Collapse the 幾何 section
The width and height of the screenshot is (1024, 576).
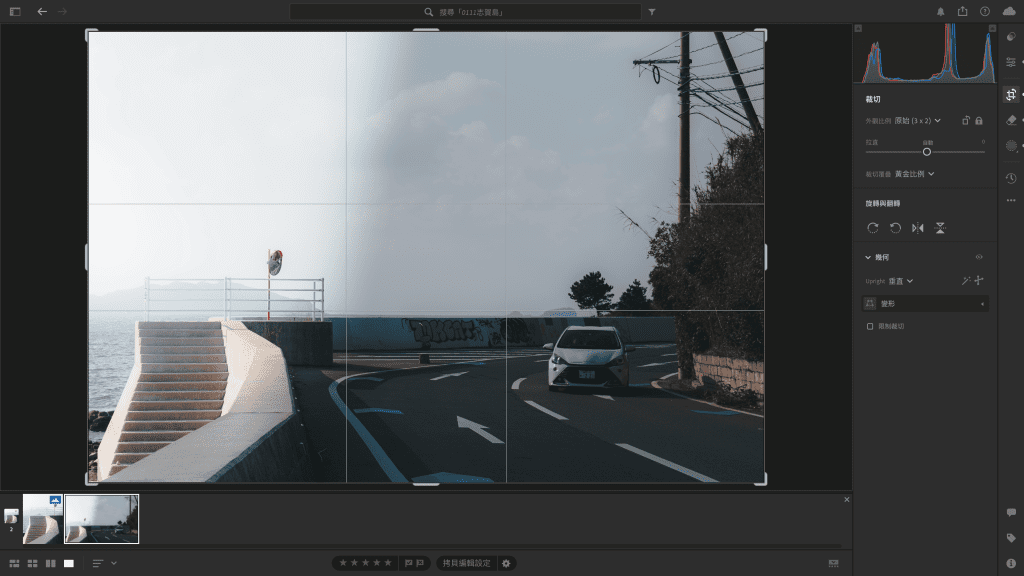(x=868, y=257)
